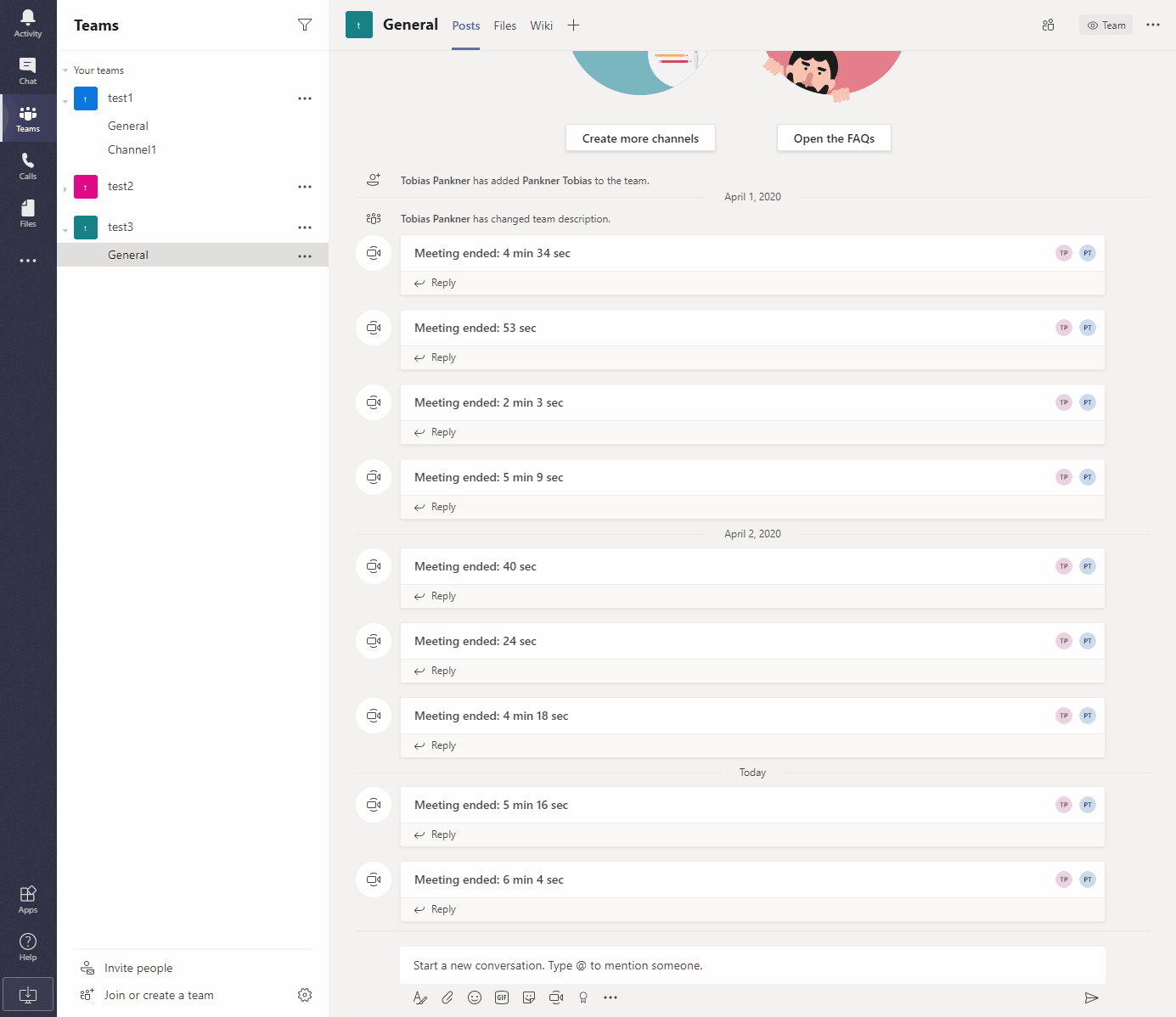Viewport: 1176px width, 1017px height.
Task: Click the Open the FAQs button
Action: tap(834, 138)
